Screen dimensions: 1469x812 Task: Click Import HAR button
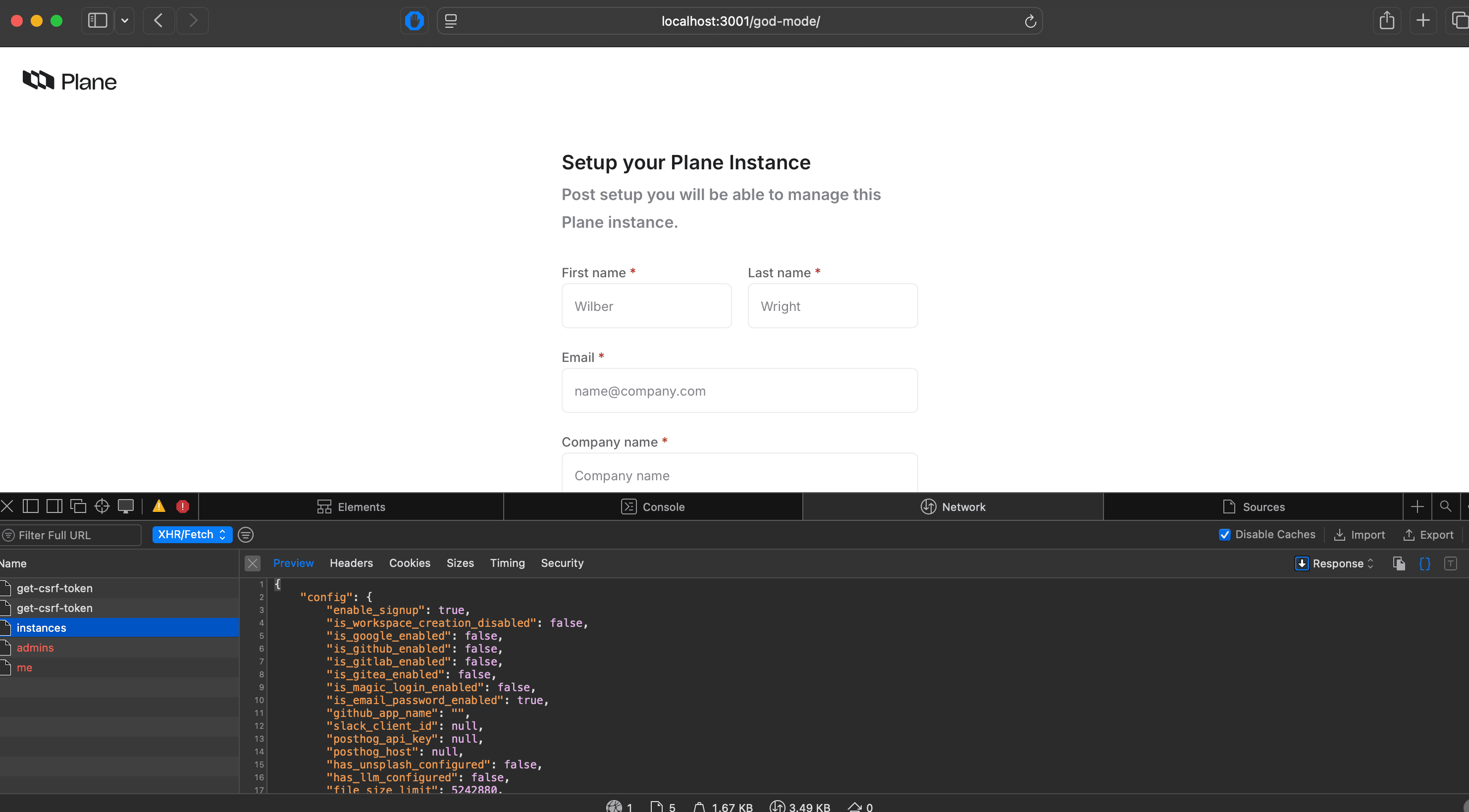(x=1360, y=534)
